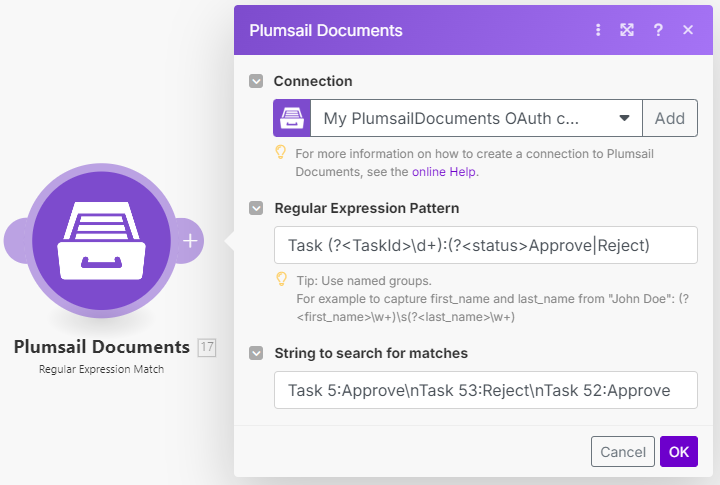Click the left connector bump of the module

pos(15,241)
